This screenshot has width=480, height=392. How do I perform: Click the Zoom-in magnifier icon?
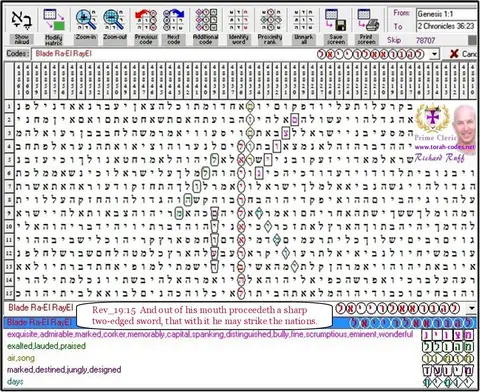coord(86,19)
